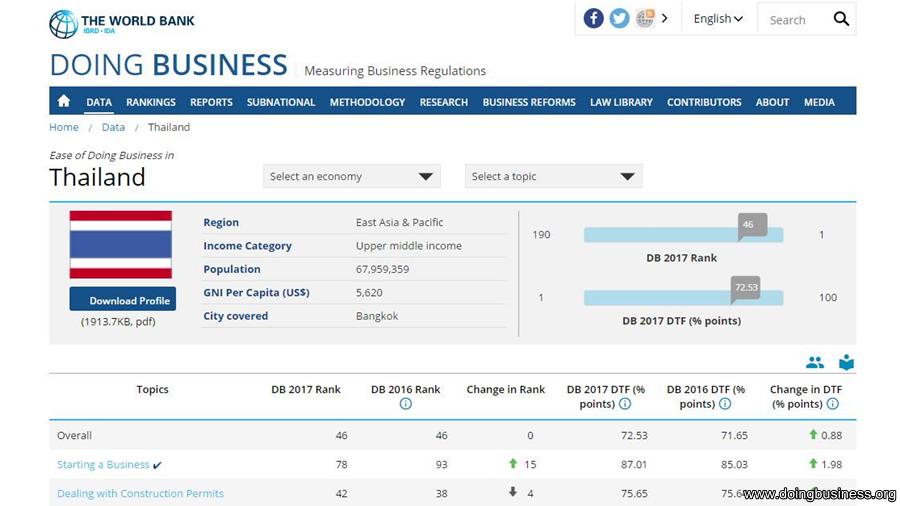Image resolution: width=900 pixels, height=506 pixels.
Task: Click the Topics column header
Action: 152,390
